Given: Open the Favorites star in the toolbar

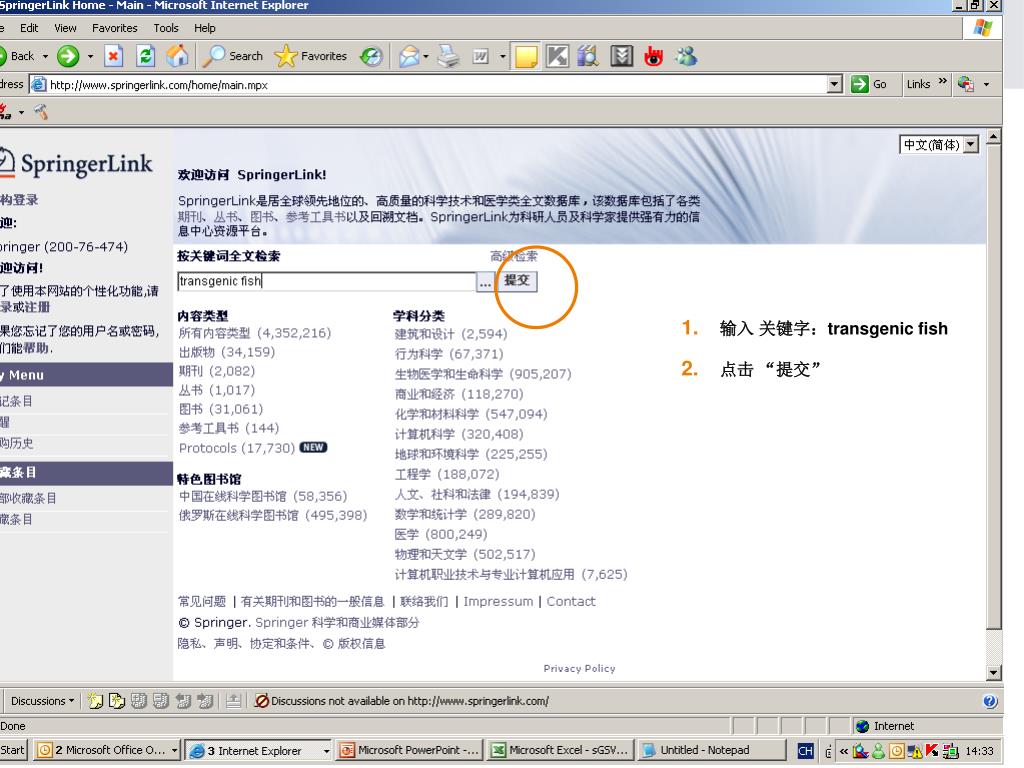Looking at the screenshot, I should pyautogui.click(x=311, y=57).
